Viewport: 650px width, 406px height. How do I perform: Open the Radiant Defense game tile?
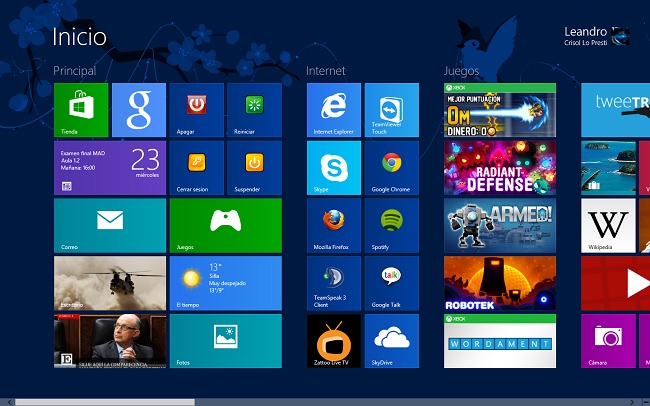click(x=499, y=168)
